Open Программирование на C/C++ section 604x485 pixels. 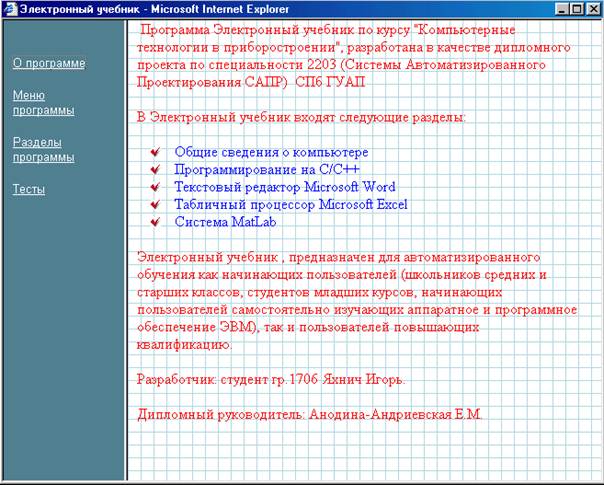click(x=267, y=169)
